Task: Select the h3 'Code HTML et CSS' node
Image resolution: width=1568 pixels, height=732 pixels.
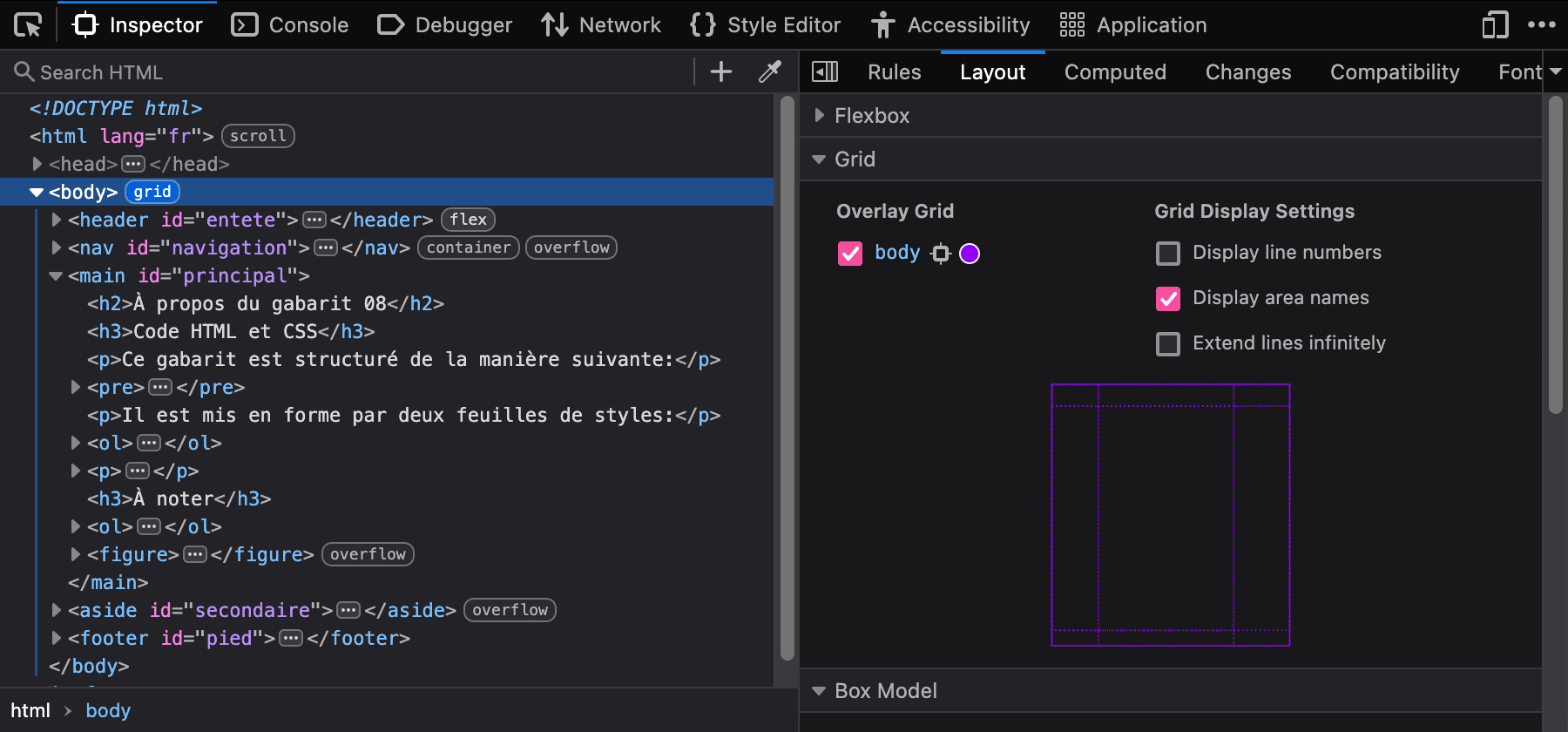Action: click(x=231, y=331)
